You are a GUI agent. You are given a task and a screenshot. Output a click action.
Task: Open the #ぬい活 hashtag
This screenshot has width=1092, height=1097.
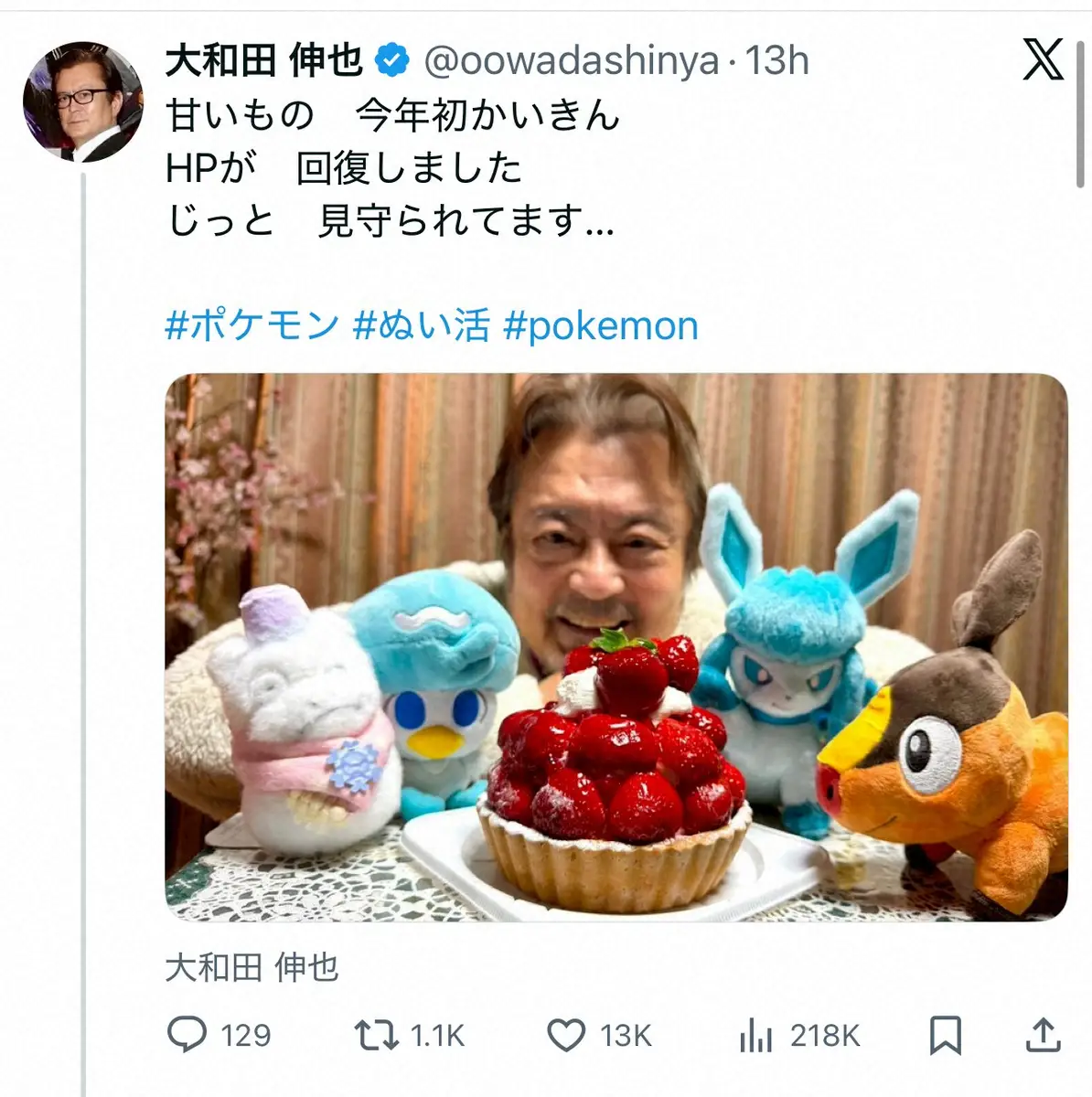pos(425,326)
